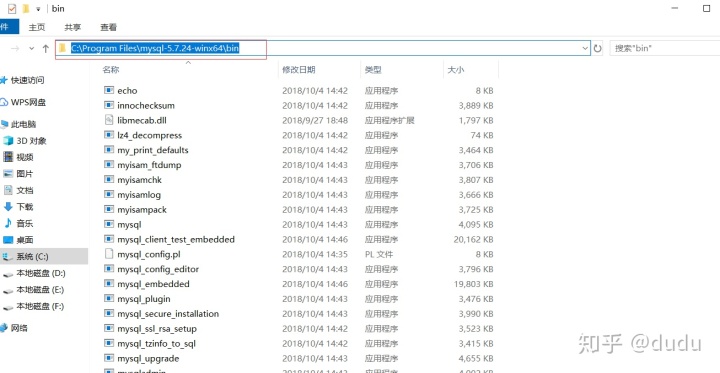Select the mysql_tzinfo_to_sql file name
720x373 pixels.
pyautogui.click(x=157, y=344)
